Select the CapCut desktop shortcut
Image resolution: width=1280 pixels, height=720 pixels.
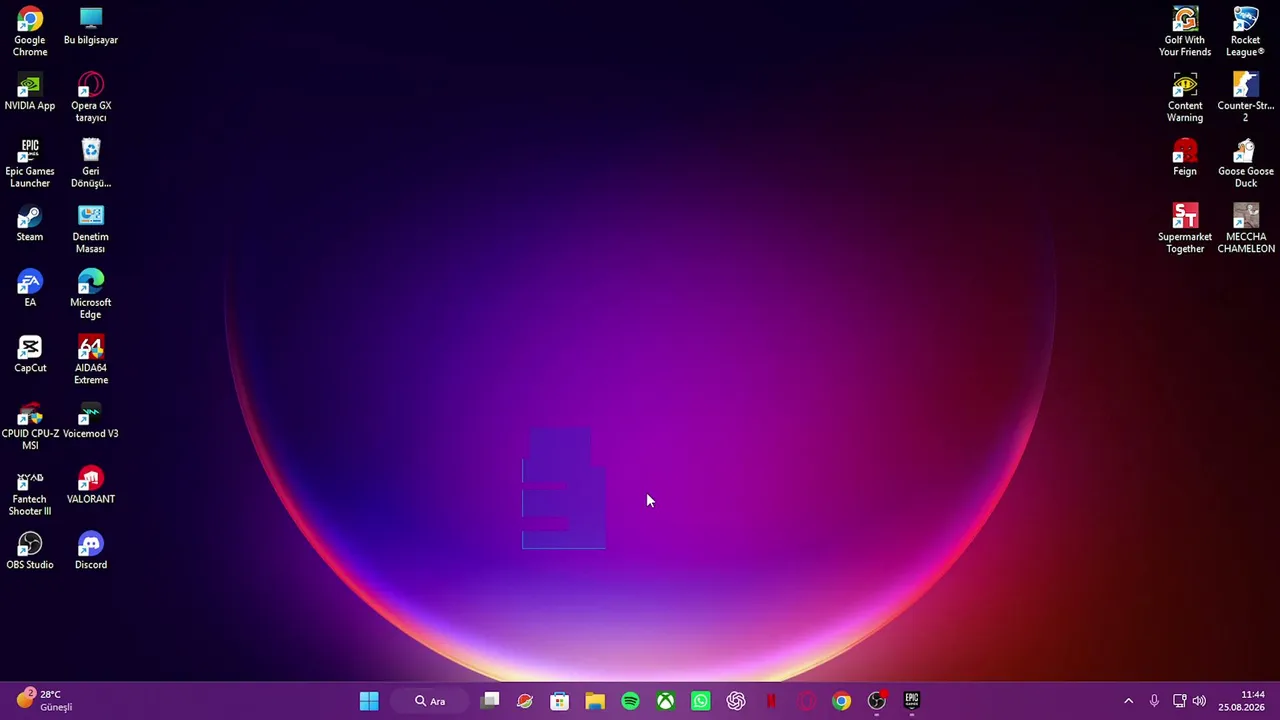(30, 354)
